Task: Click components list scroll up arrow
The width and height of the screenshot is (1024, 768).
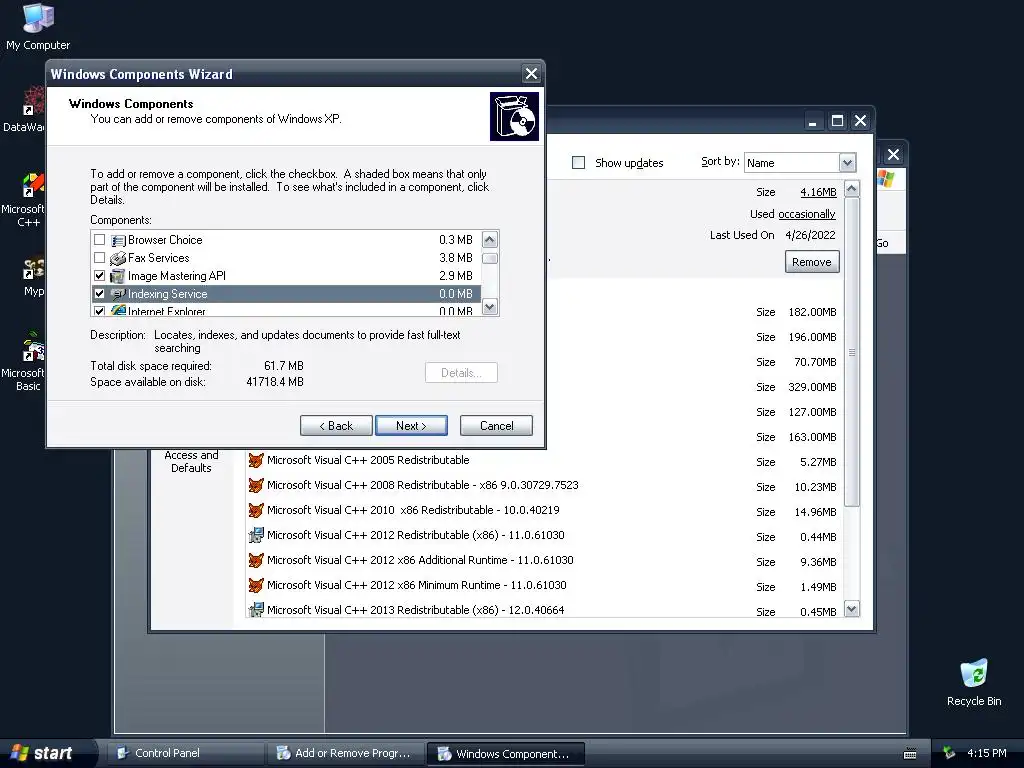Action: point(490,240)
